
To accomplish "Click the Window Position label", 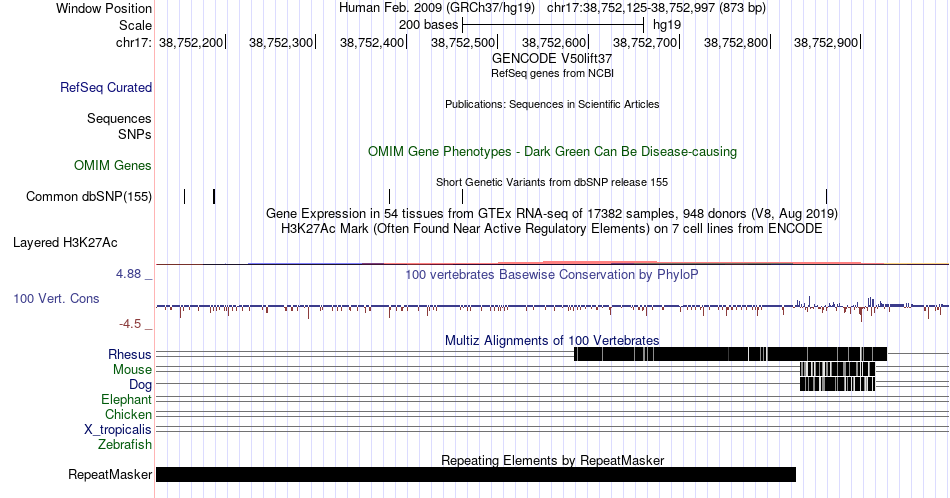I will click(104, 8).
